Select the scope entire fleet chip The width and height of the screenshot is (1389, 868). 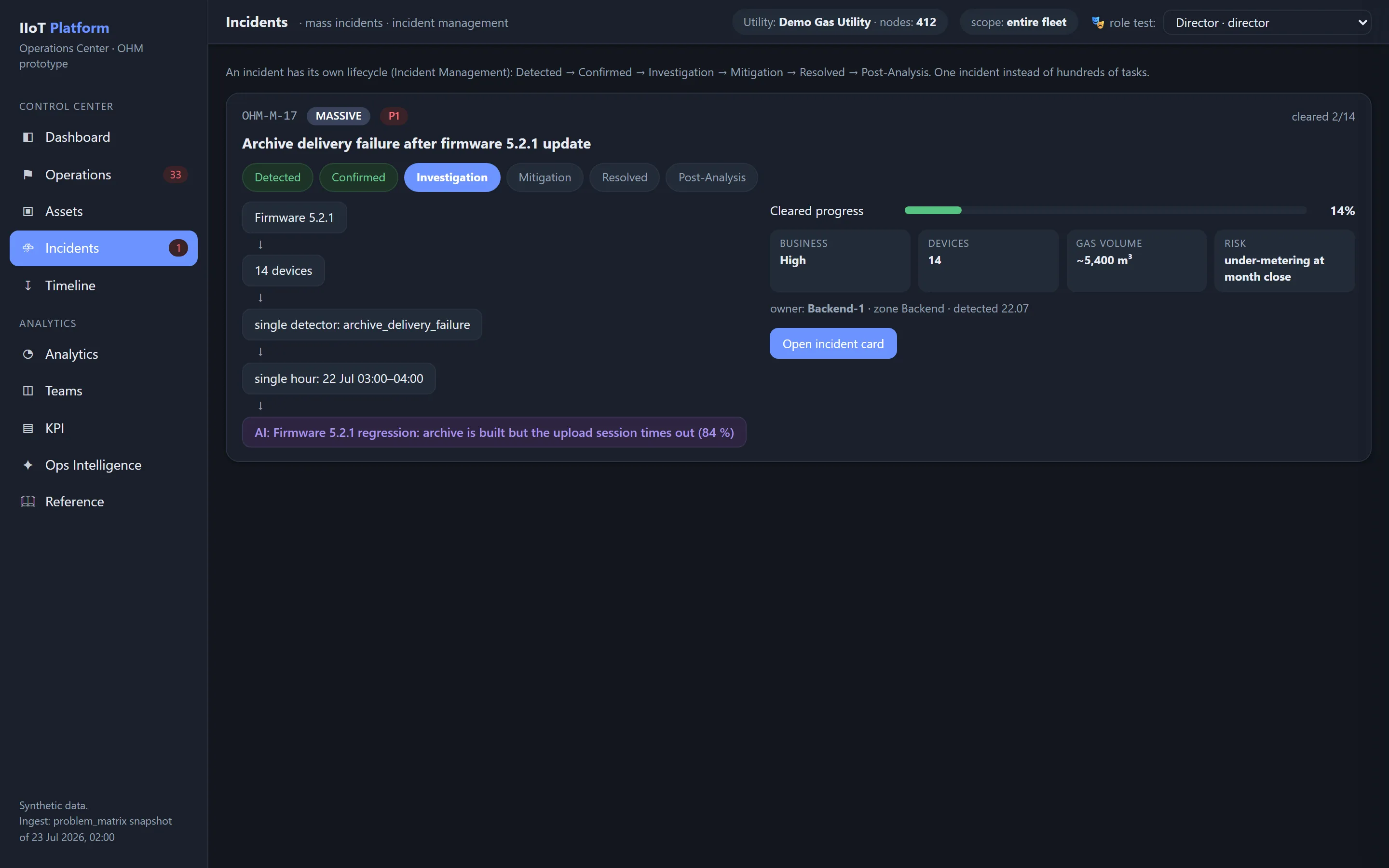point(1018,22)
